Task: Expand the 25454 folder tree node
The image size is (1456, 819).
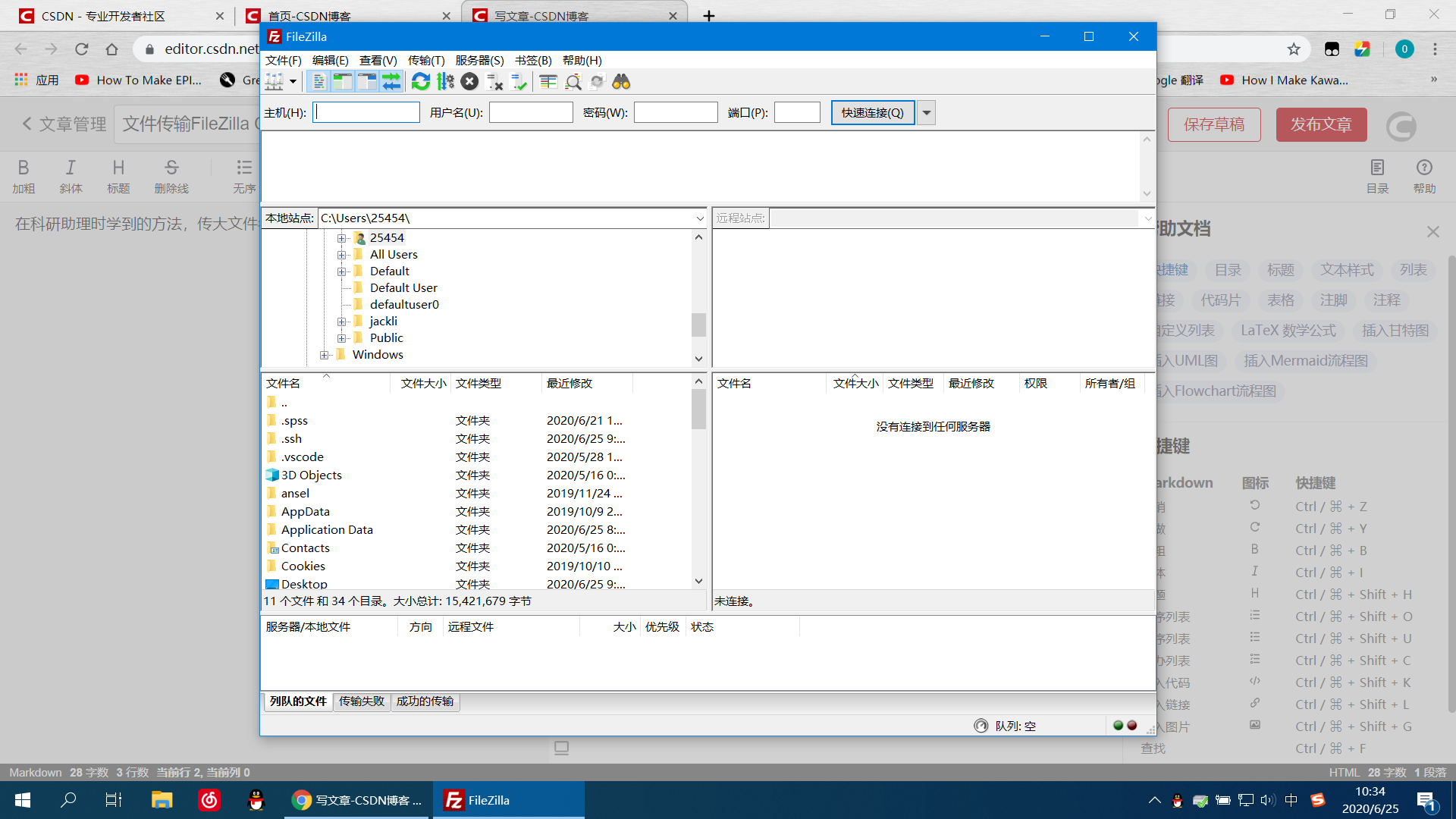Action: click(x=341, y=238)
